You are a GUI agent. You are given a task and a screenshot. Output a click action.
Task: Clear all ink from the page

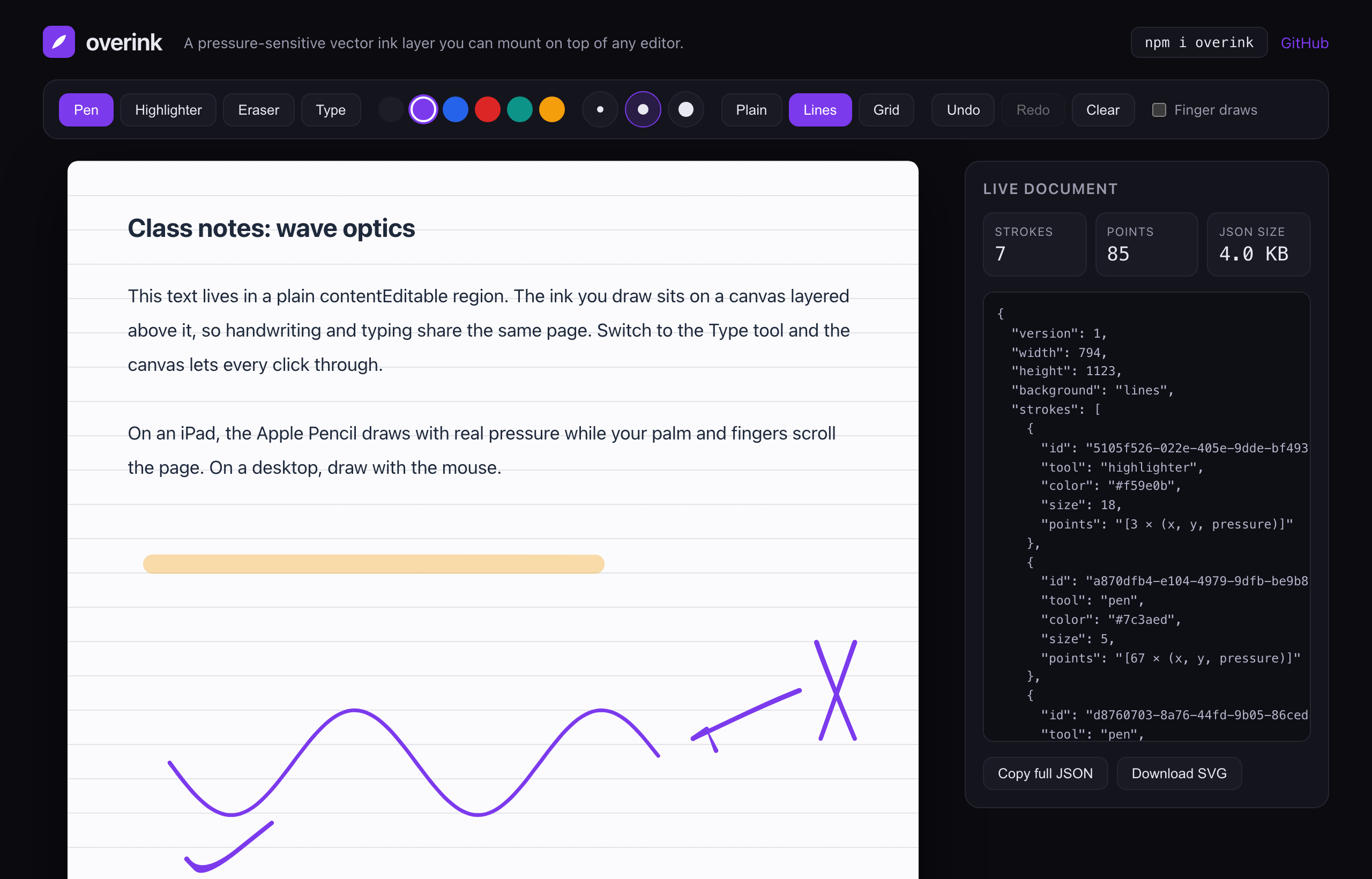1102,110
